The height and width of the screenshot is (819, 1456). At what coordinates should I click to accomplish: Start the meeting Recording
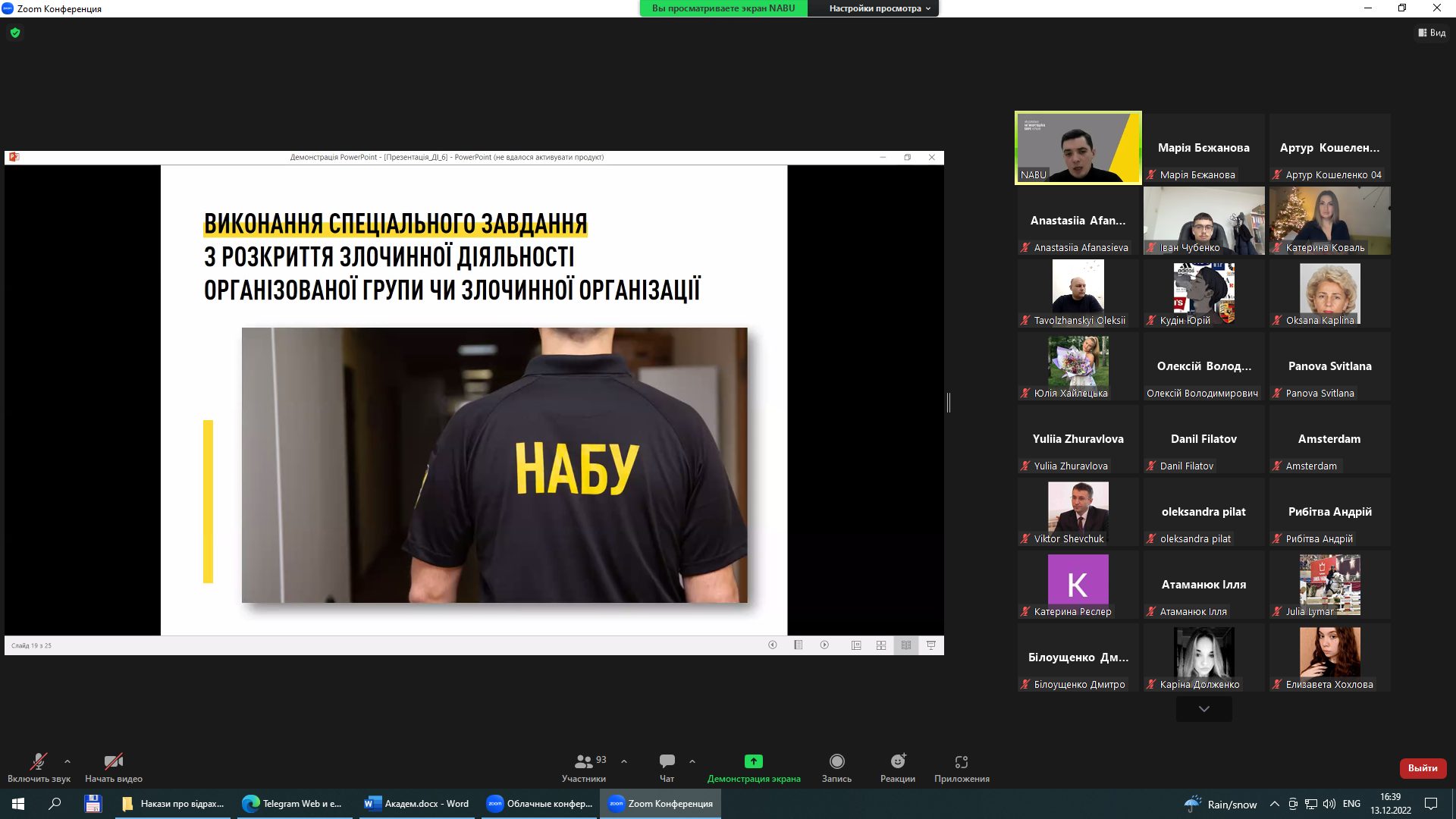pyautogui.click(x=836, y=761)
